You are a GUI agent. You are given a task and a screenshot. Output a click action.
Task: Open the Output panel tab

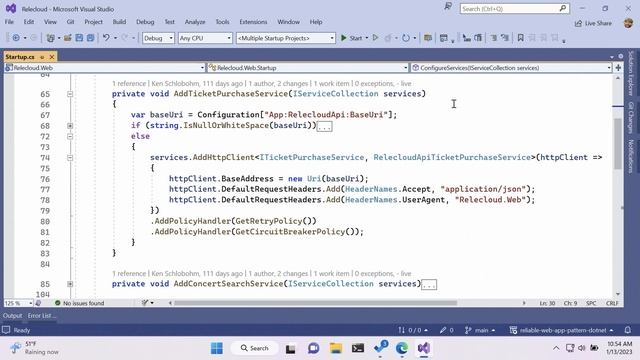(13, 316)
